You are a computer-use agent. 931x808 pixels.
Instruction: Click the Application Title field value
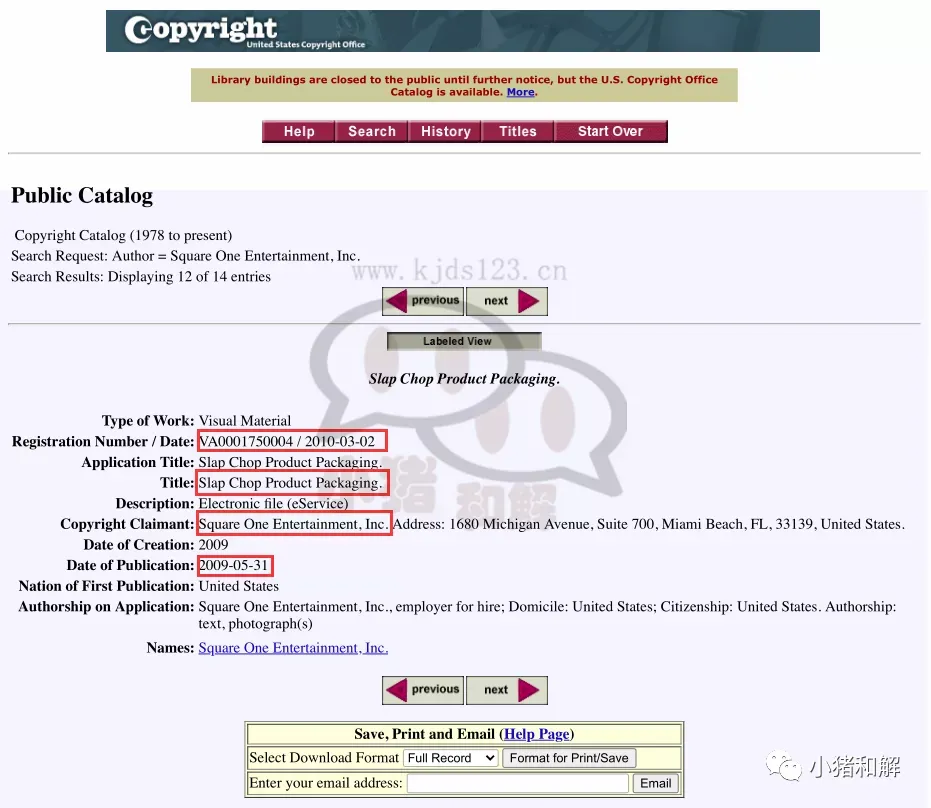290,462
